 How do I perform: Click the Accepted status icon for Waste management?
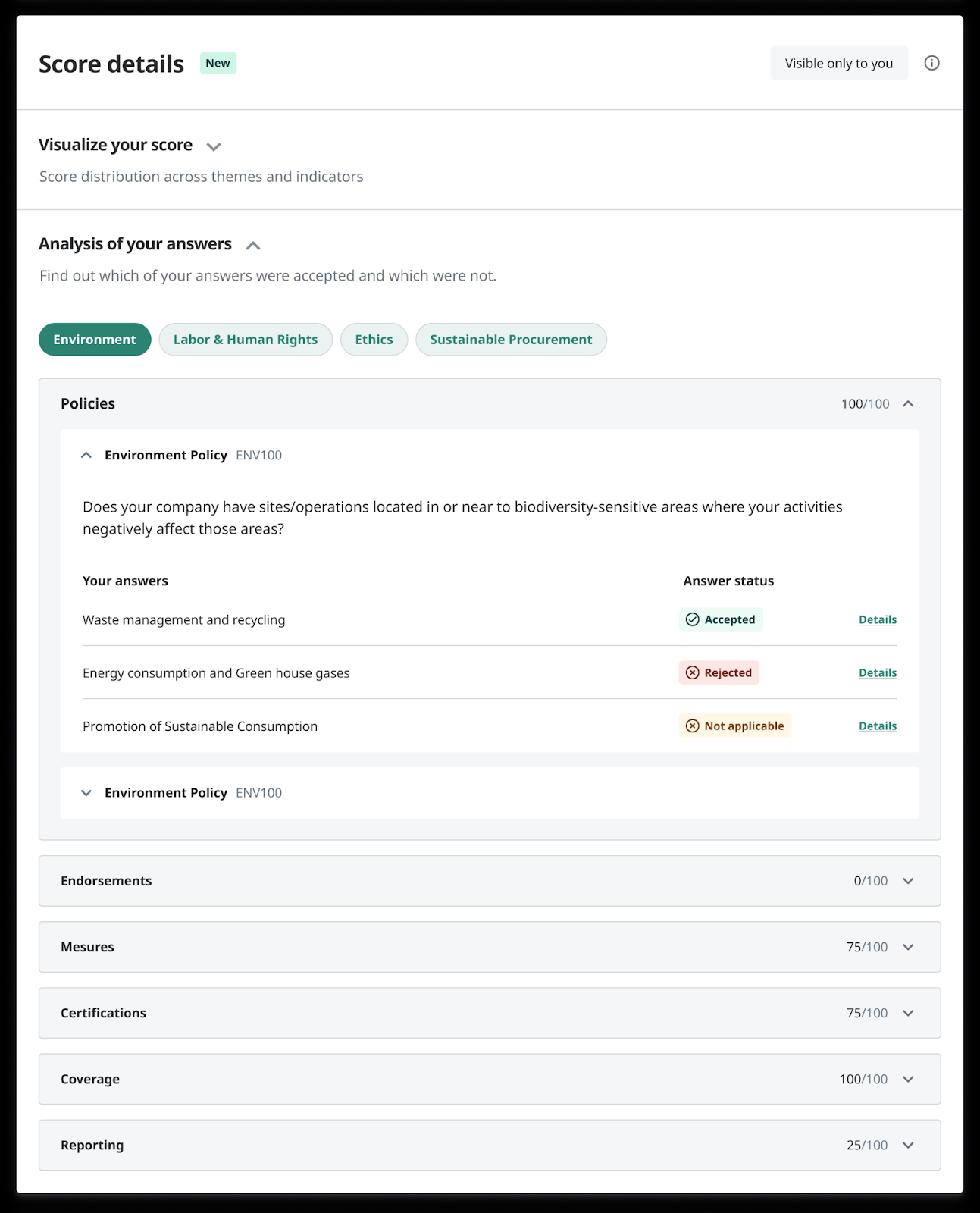(693, 619)
